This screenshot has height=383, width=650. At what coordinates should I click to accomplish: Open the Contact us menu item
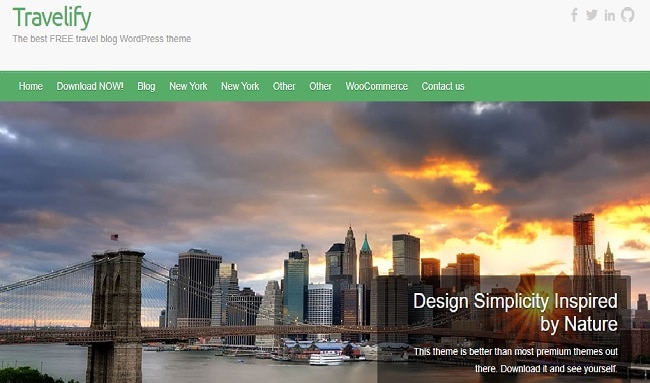pyautogui.click(x=443, y=86)
